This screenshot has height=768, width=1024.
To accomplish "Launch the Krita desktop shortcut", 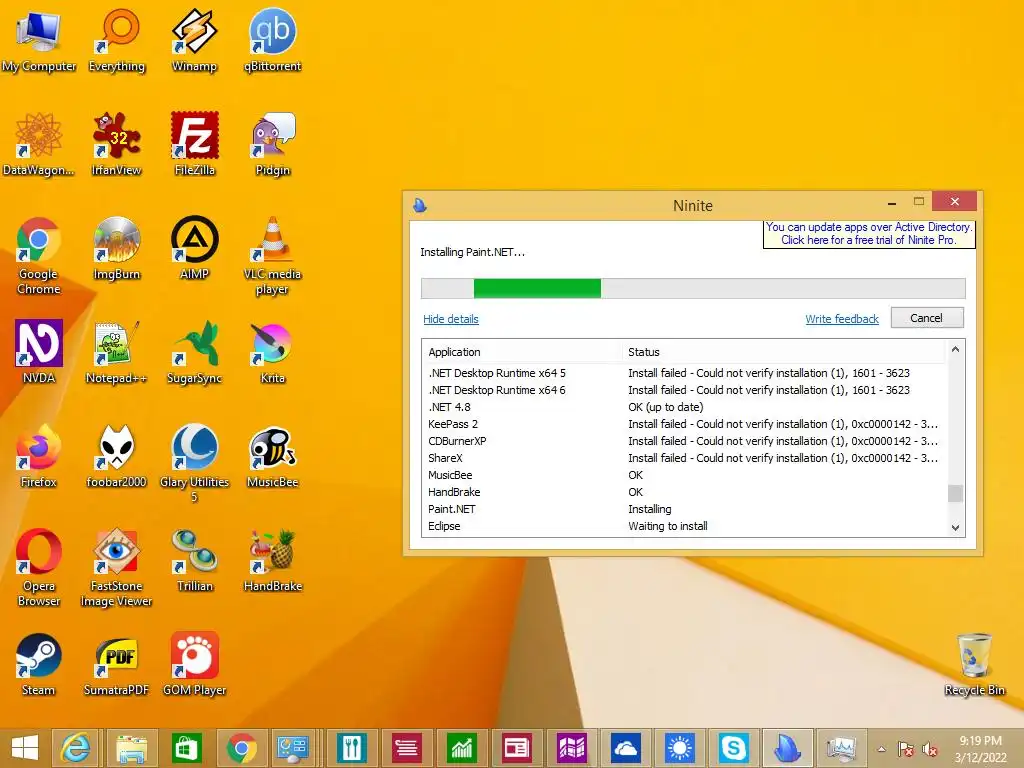I will click(272, 351).
